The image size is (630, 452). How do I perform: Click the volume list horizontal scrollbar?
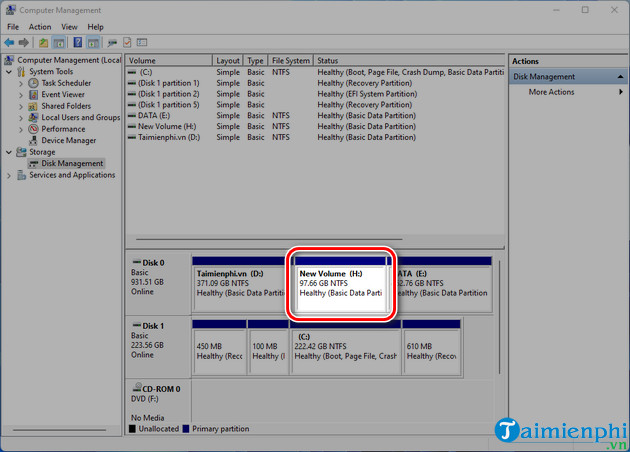point(269,239)
